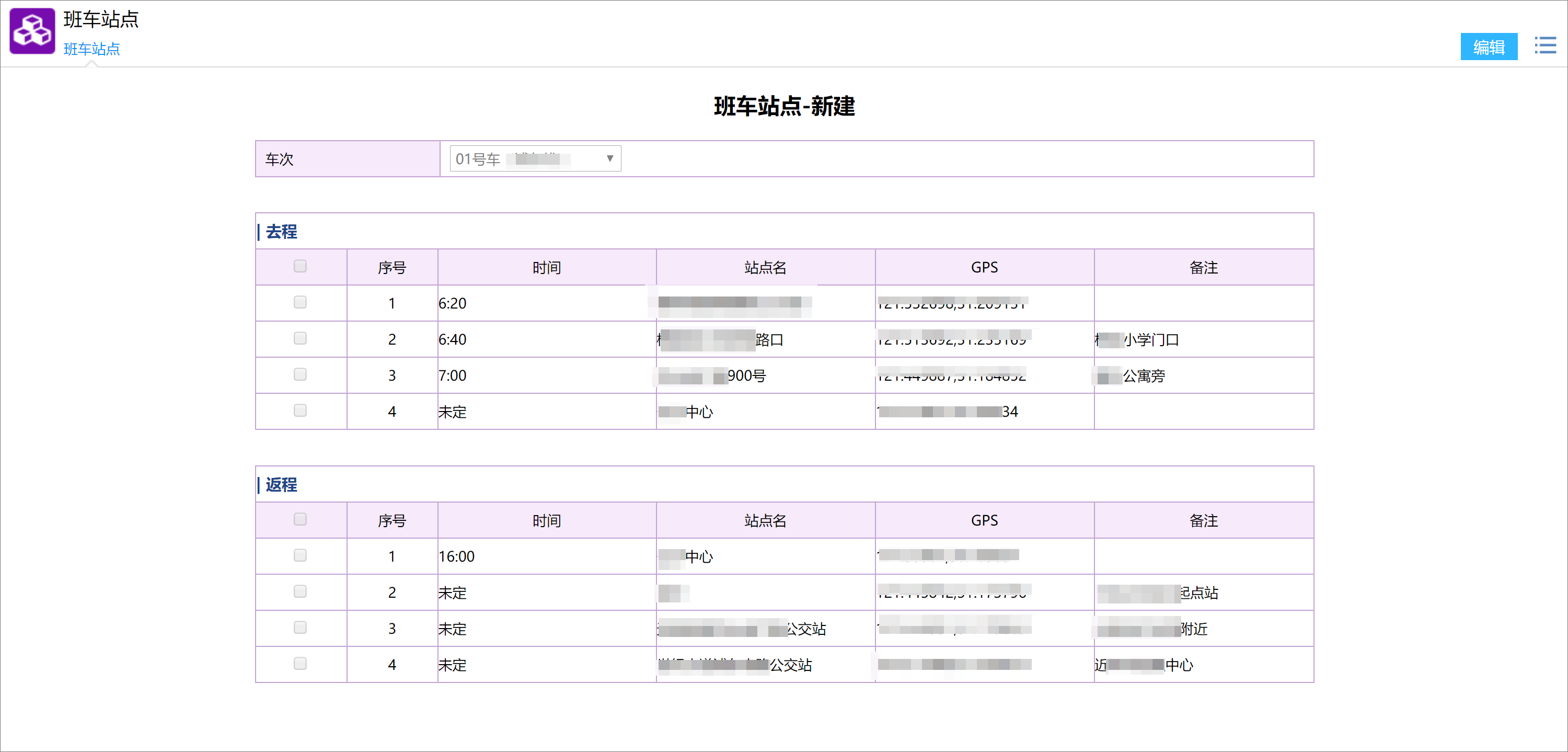Click the purple cubes app logo
Screen dimensions: 1568x752
point(32,31)
